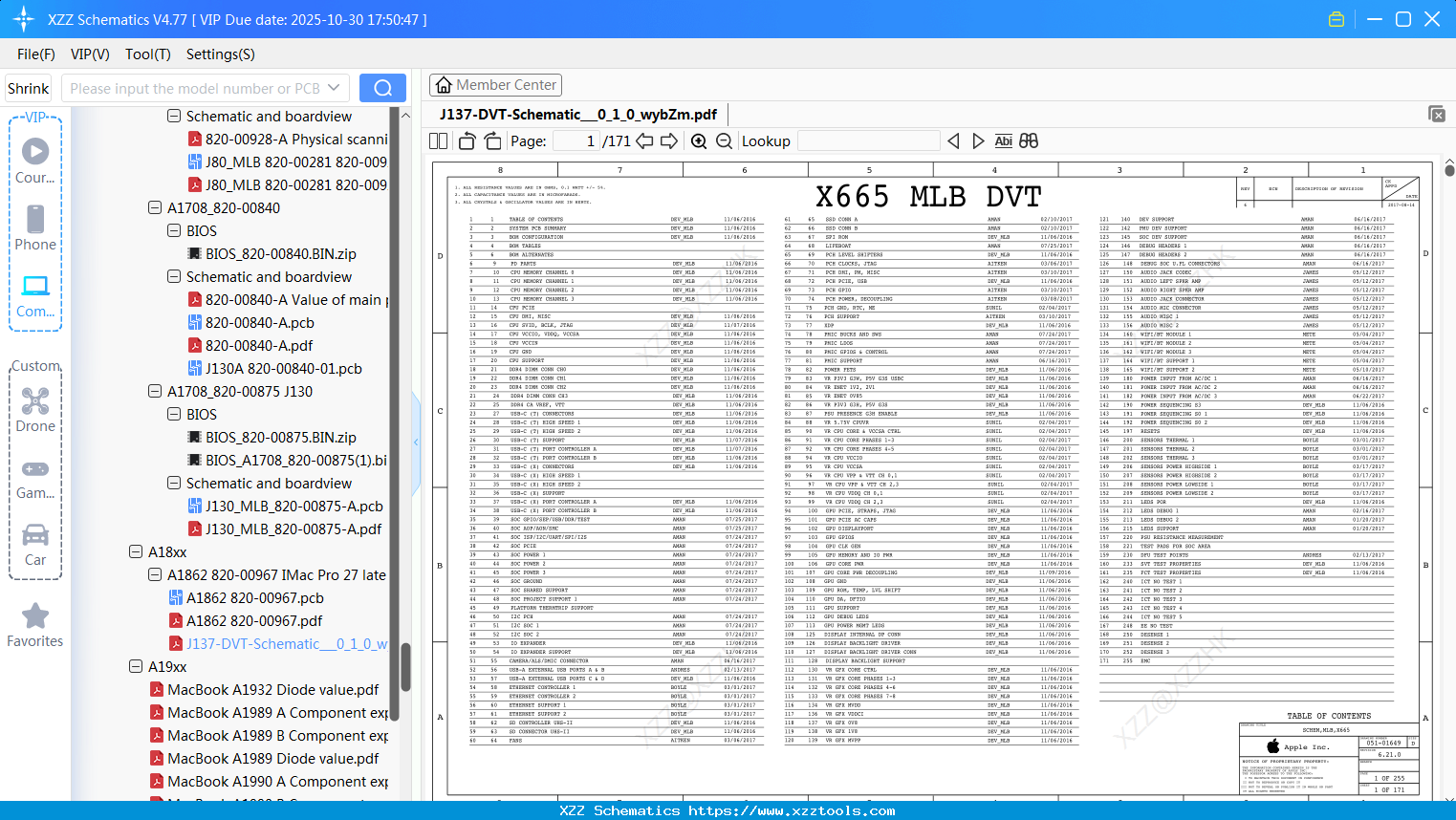This screenshot has height=820, width=1456.
Task: Open MacBook A1932 Diode value.pdf
Action: tap(264, 690)
